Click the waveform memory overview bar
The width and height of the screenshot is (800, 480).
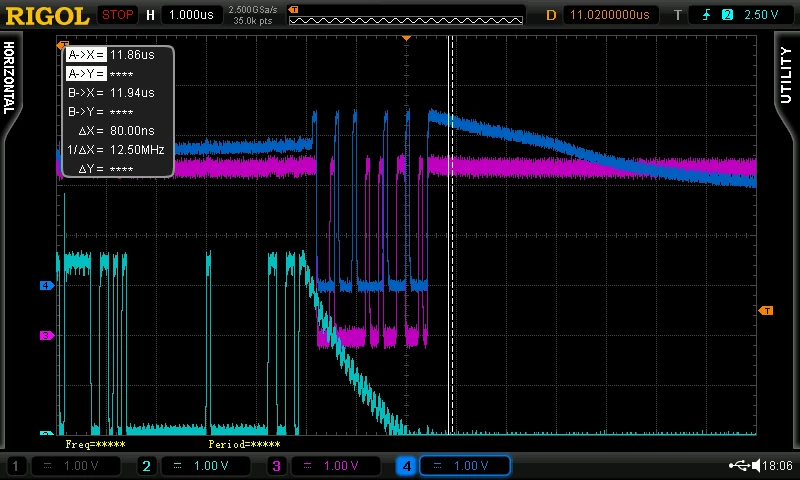pyautogui.click(x=406, y=20)
